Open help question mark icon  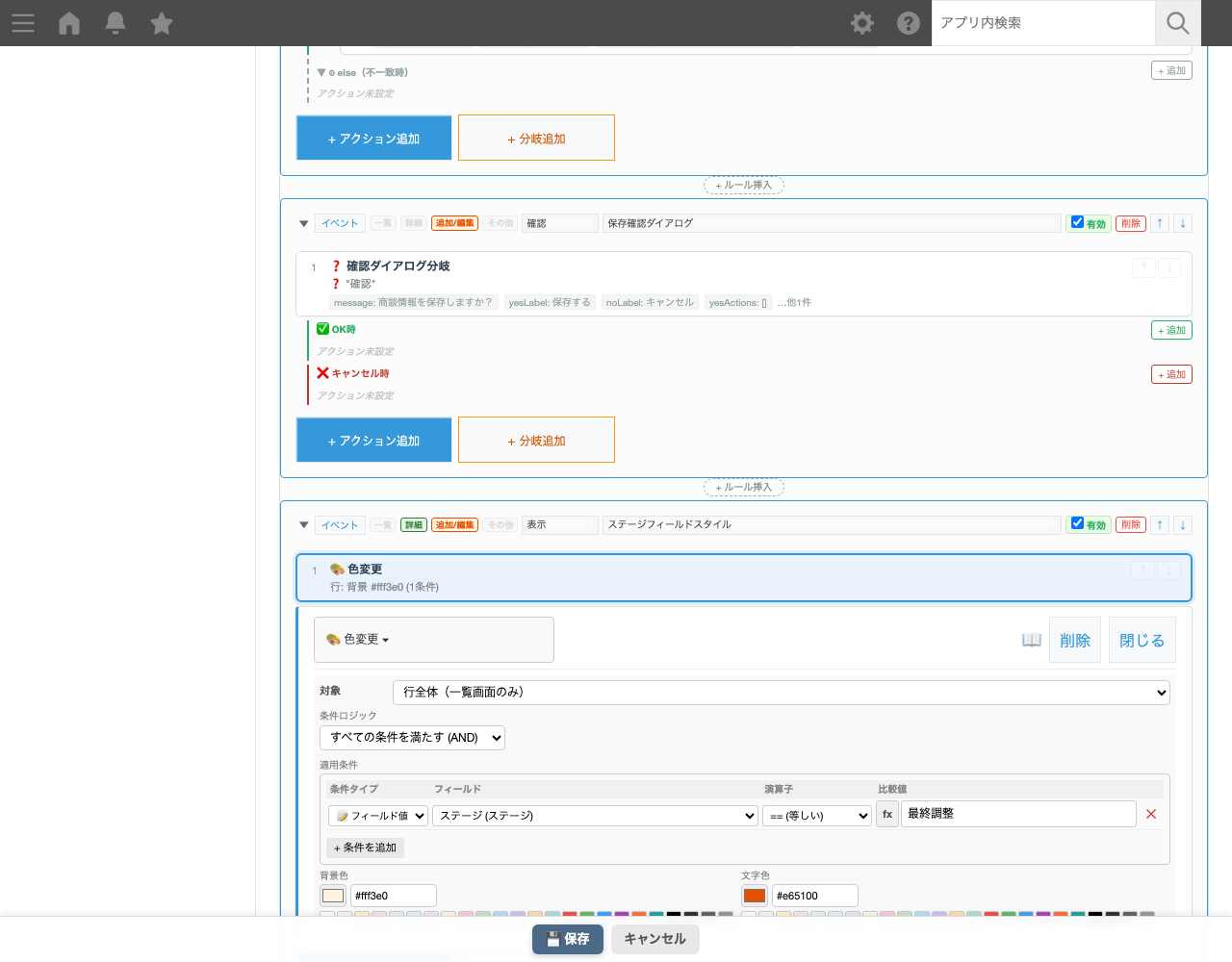click(909, 23)
